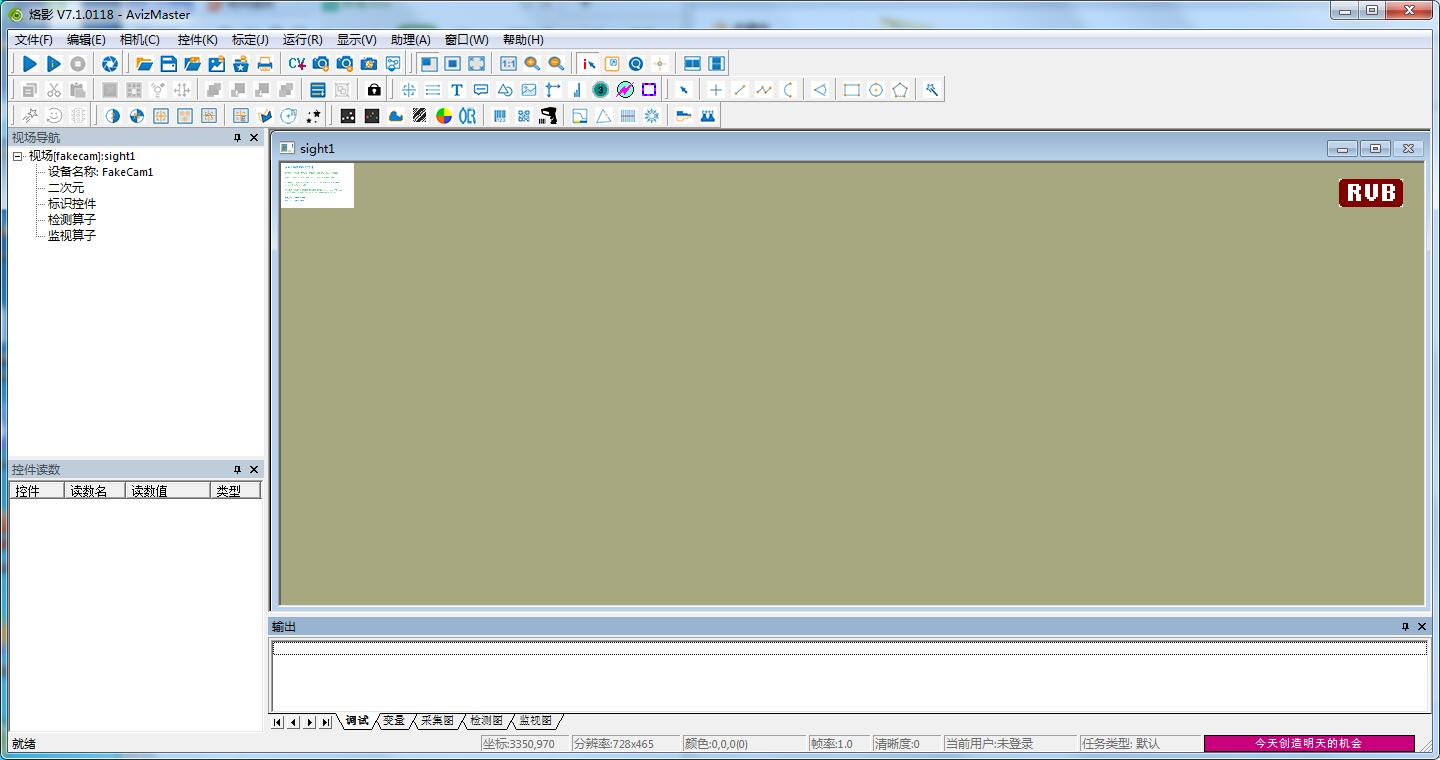Screen dimensions: 1440x760
Task: Click the 读数名 column header
Action: 95,491
